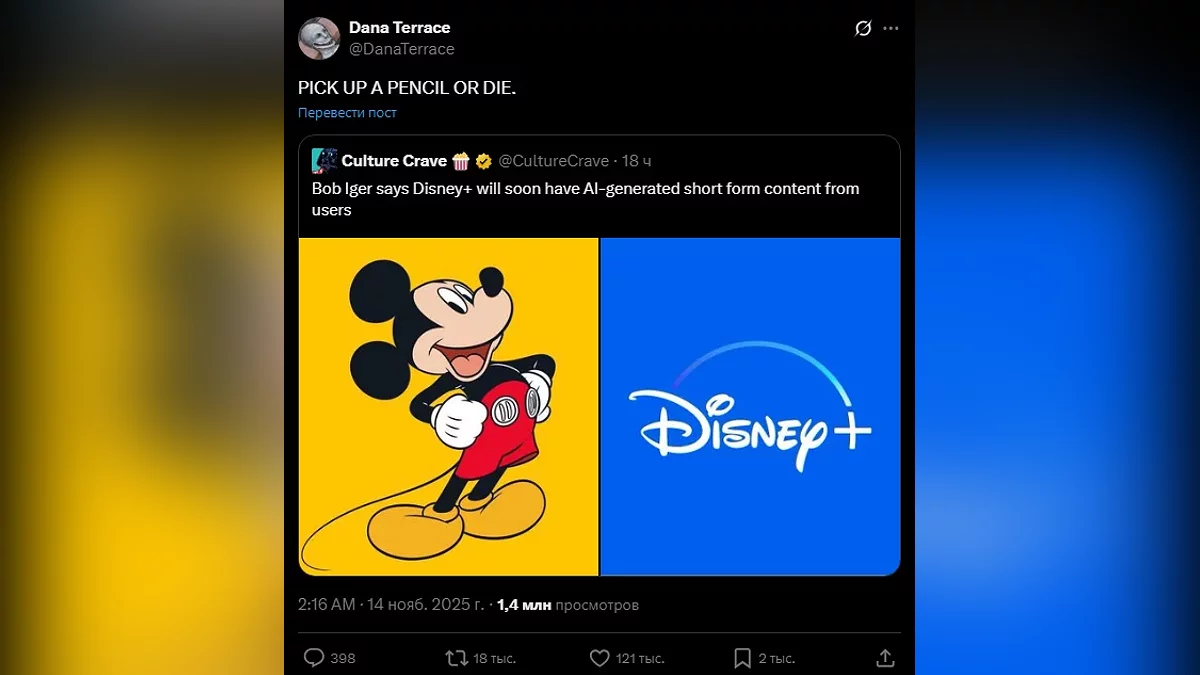Viewport: 1200px width, 675px height.
Task: Open the Grok icon beside the post header
Action: pos(863,29)
